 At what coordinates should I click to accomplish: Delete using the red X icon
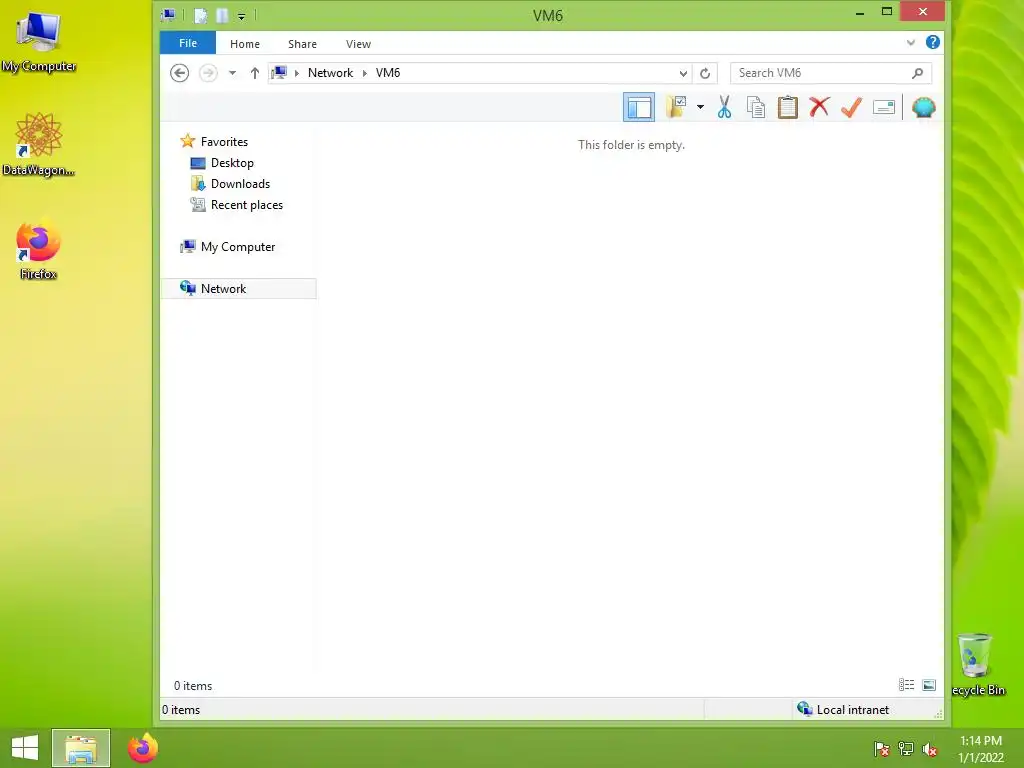[x=819, y=107]
